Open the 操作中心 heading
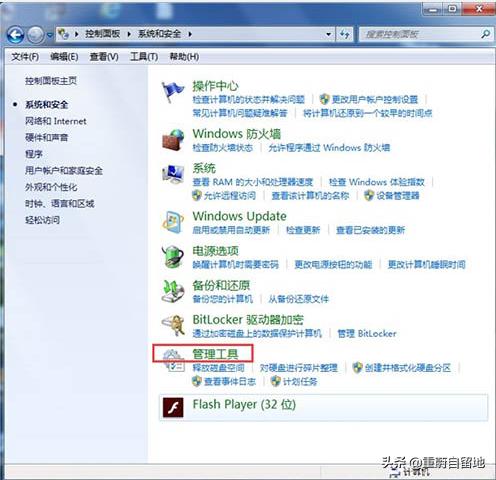 [215, 86]
